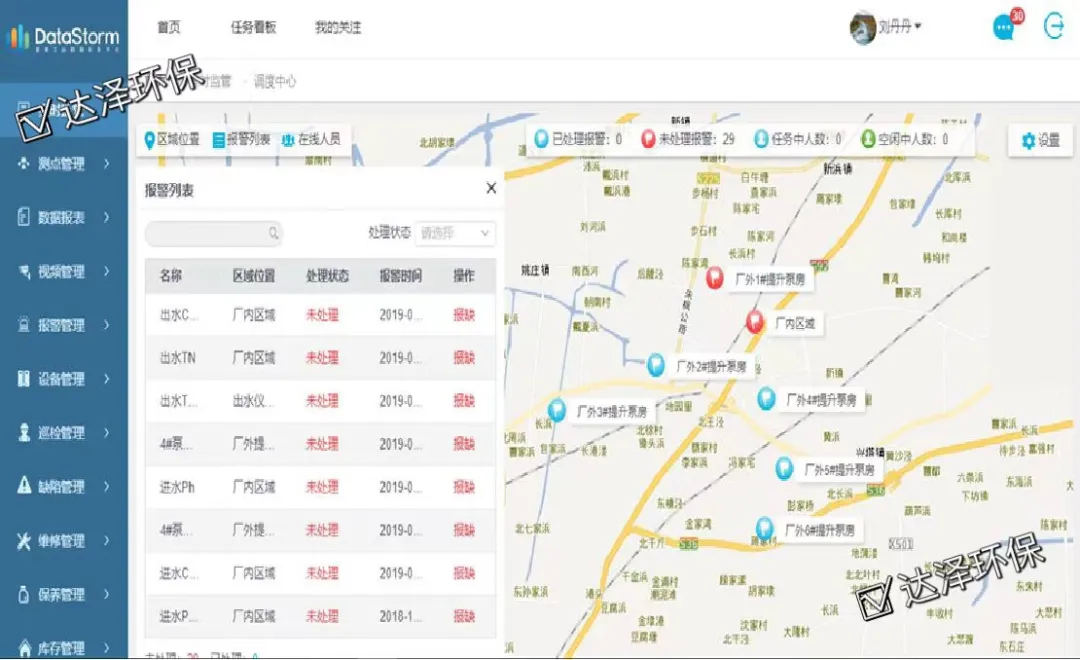Expand the 刘丹丹 user account menu
1080x660 pixels.
click(887, 28)
